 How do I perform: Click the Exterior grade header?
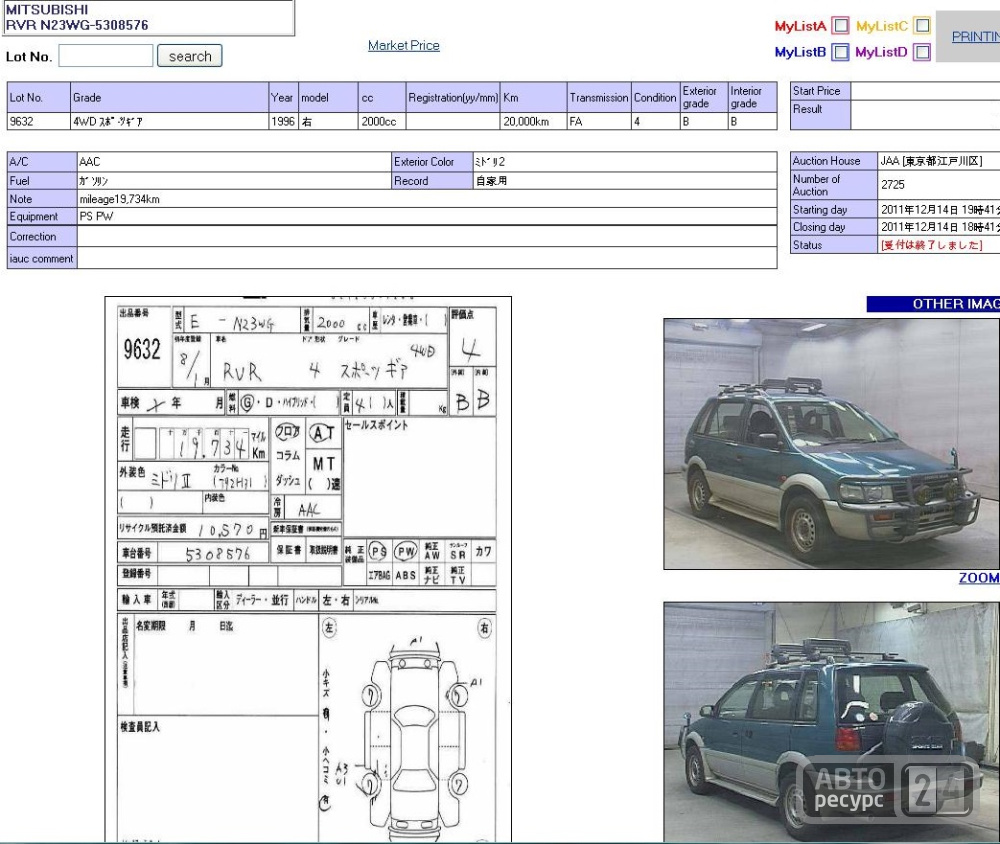click(703, 98)
